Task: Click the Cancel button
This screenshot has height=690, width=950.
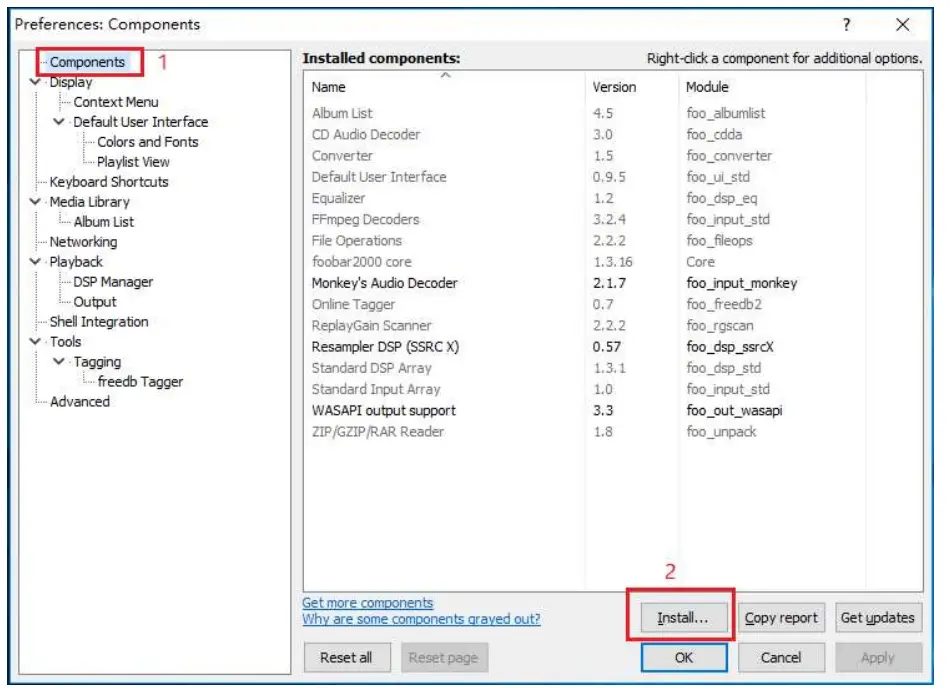Action: pyautogui.click(x=781, y=657)
